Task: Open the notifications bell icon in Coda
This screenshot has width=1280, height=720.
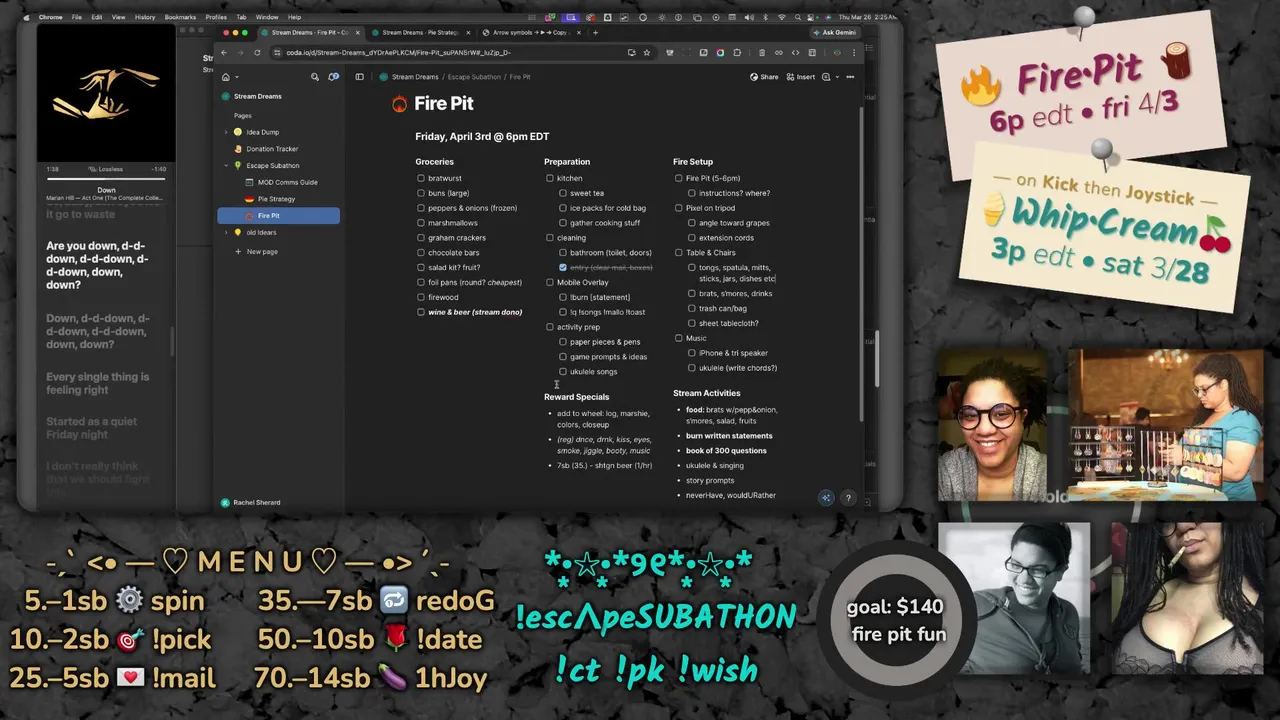Action: 333,77
